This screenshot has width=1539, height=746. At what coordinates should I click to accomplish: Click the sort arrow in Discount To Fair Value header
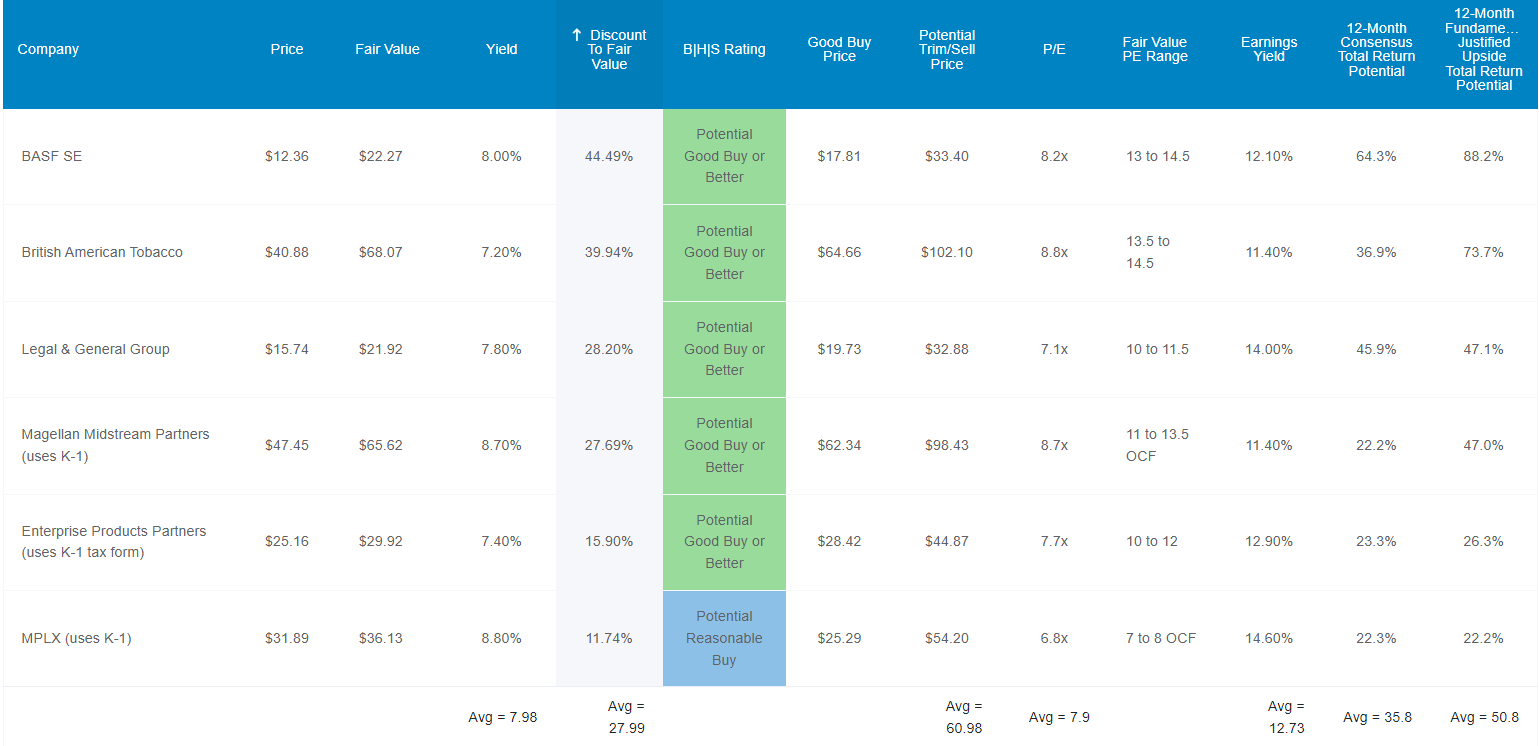click(577, 35)
